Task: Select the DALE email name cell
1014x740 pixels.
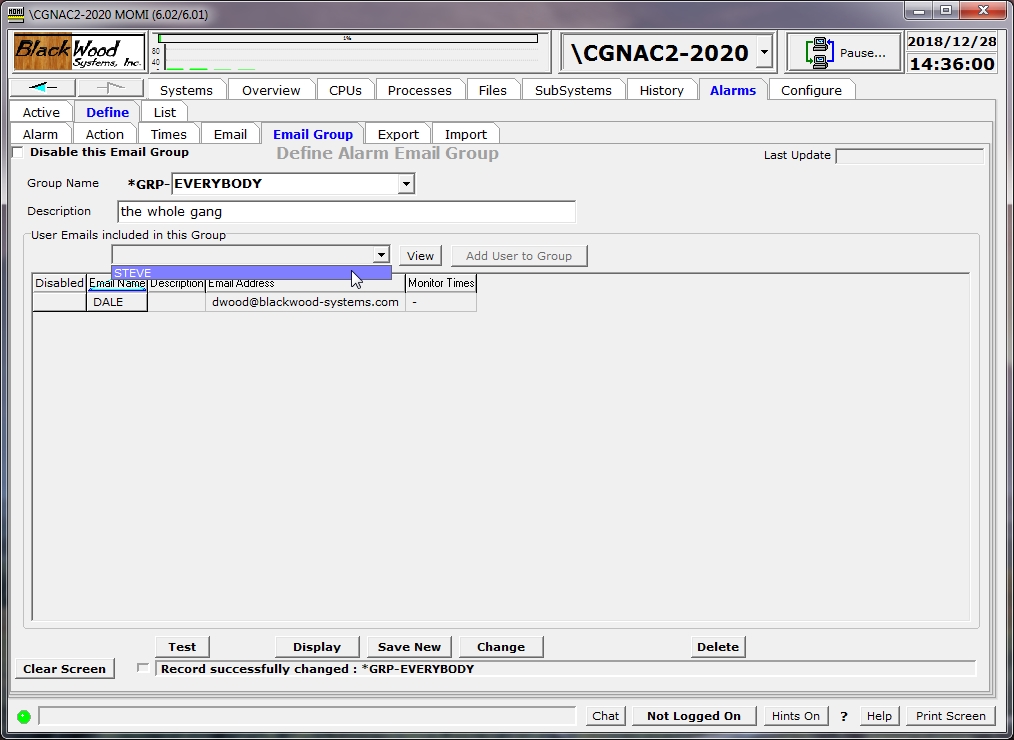Action: click(x=117, y=302)
